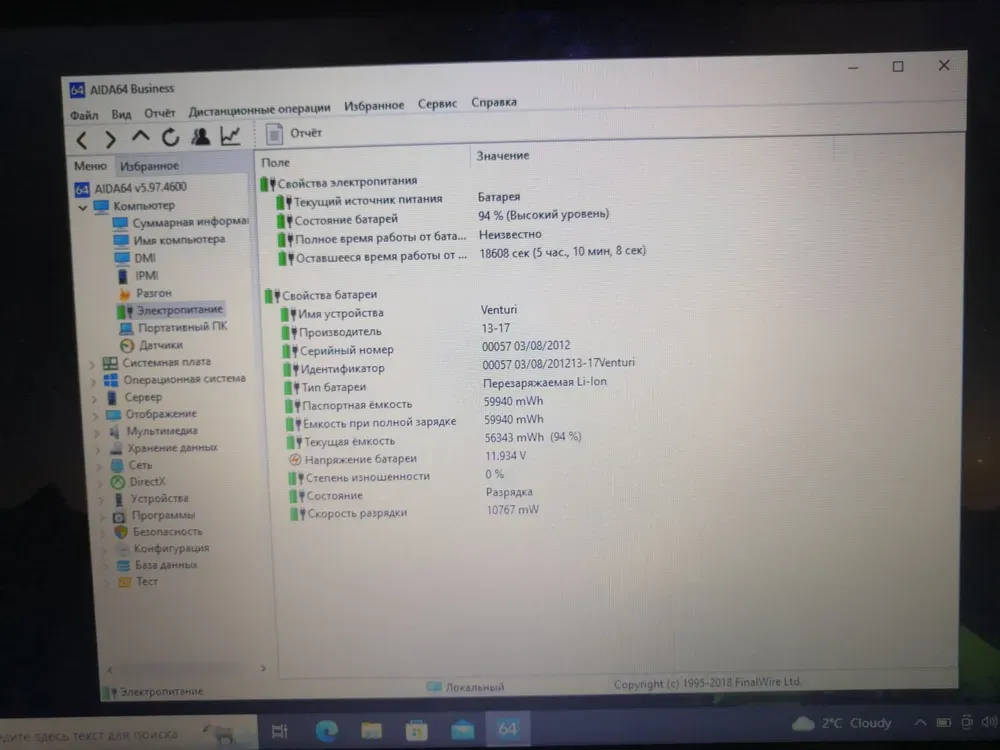Viewport: 1000px width, 750px height.
Task: Select the Напряжение батареи row
Action: 360,459
